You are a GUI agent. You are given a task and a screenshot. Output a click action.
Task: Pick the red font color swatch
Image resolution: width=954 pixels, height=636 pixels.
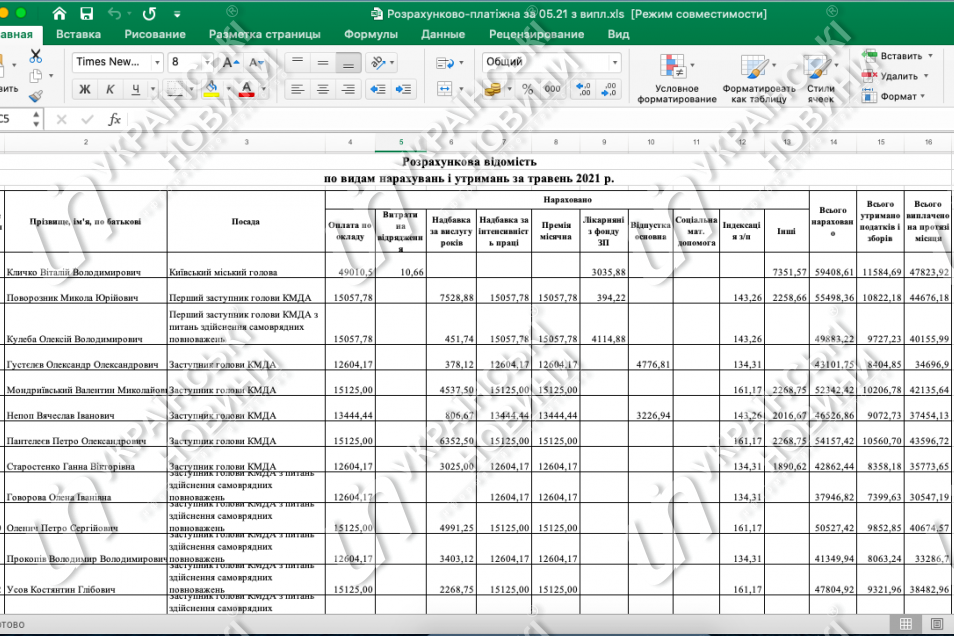click(246, 89)
